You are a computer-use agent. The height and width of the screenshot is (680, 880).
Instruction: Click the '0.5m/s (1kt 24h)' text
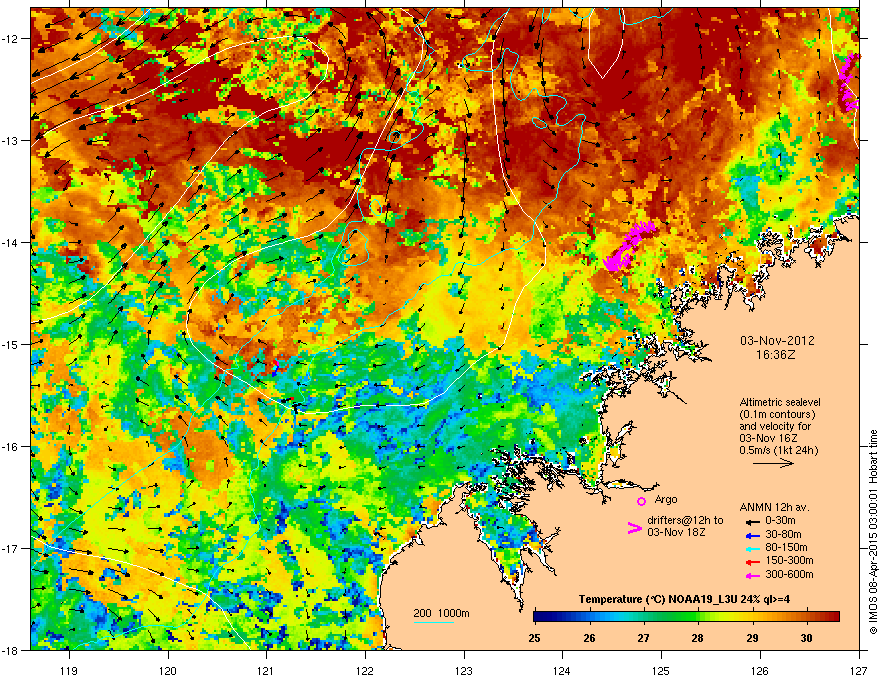click(x=778, y=450)
